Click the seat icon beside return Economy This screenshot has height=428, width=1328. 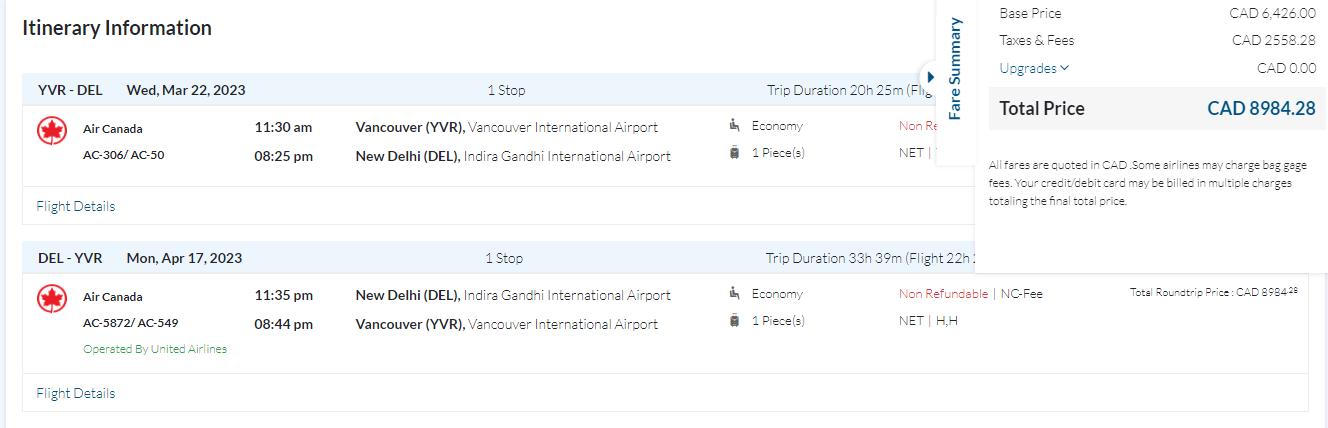(735, 294)
